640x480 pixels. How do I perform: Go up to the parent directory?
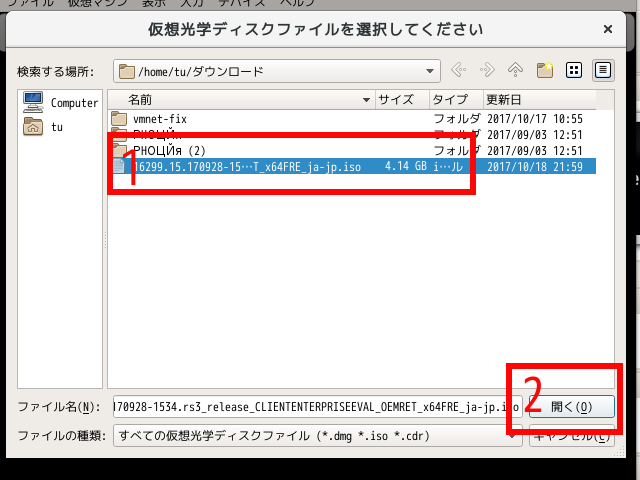[x=516, y=71]
